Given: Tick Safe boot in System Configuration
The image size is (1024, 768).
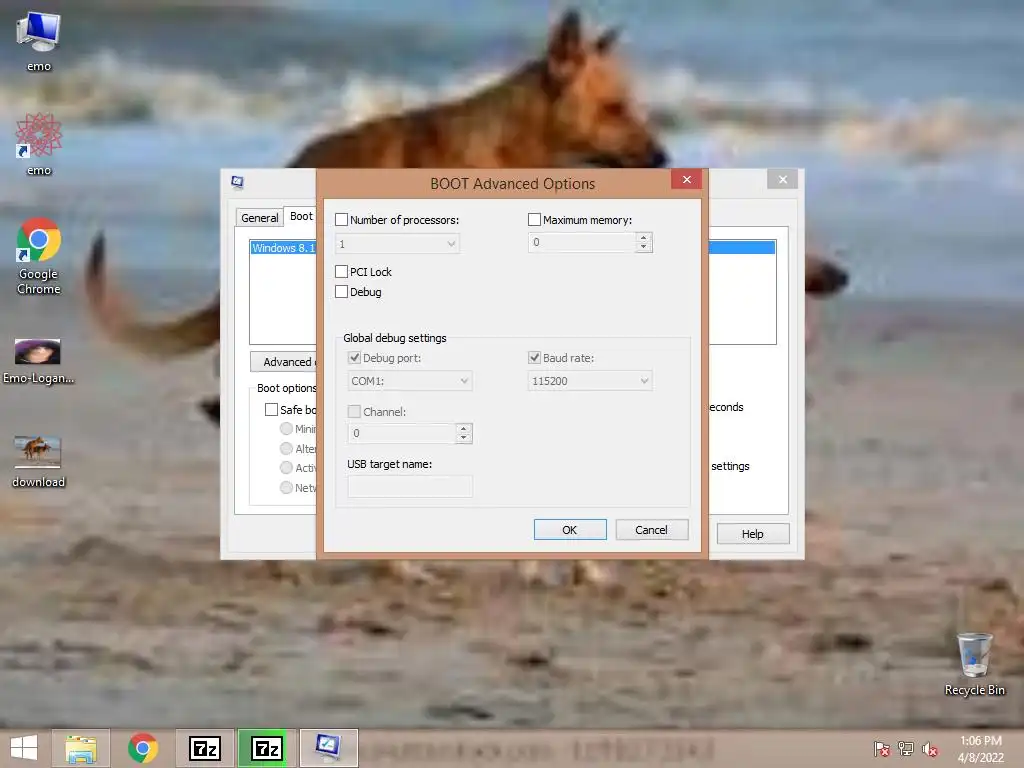Looking at the screenshot, I should 271,409.
